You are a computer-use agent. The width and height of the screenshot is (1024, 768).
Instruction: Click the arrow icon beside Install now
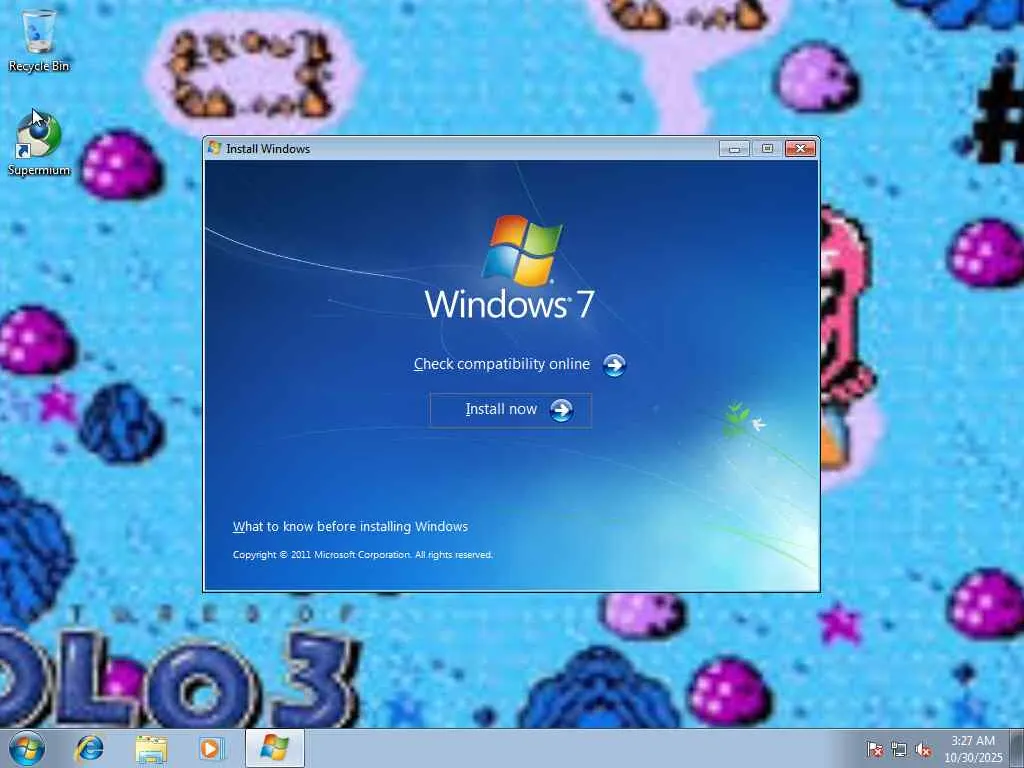pyautogui.click(x=561, y=410)
